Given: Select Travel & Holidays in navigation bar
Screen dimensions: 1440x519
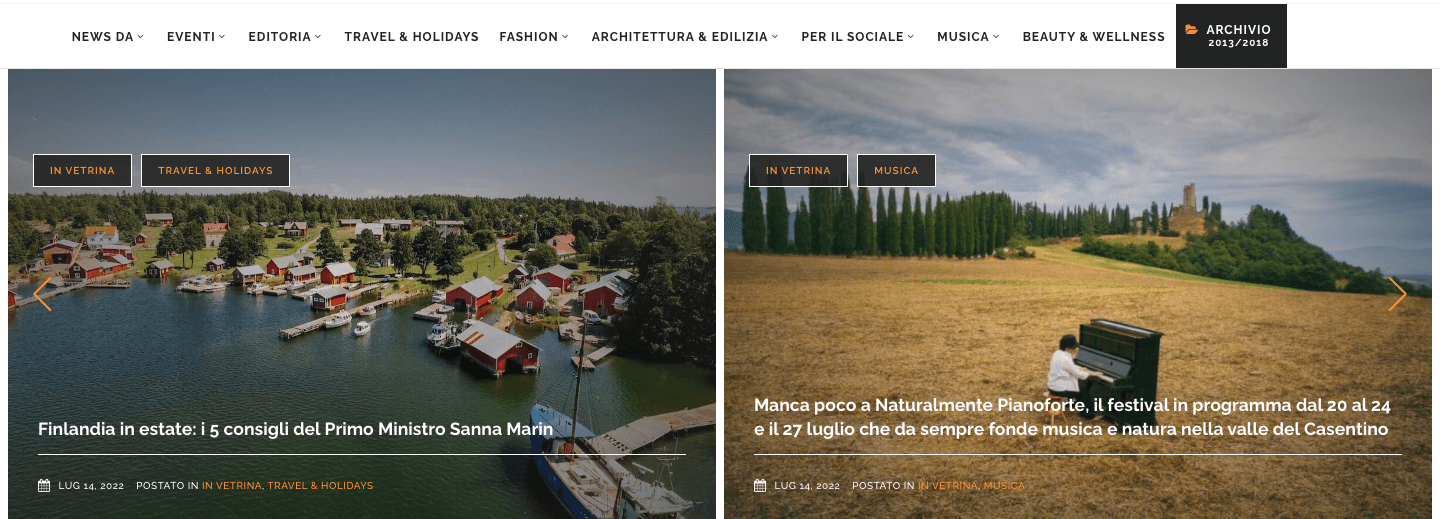Looking at the screenshot, I should 411,37.
